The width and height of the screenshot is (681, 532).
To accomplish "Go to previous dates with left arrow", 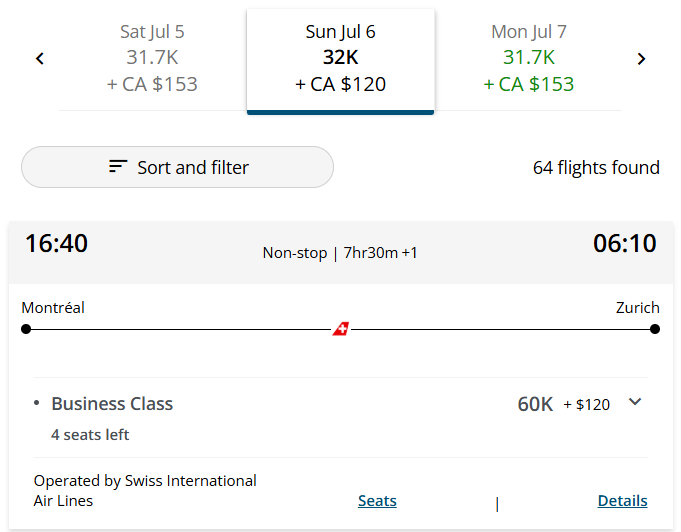I will click(40, 59).
